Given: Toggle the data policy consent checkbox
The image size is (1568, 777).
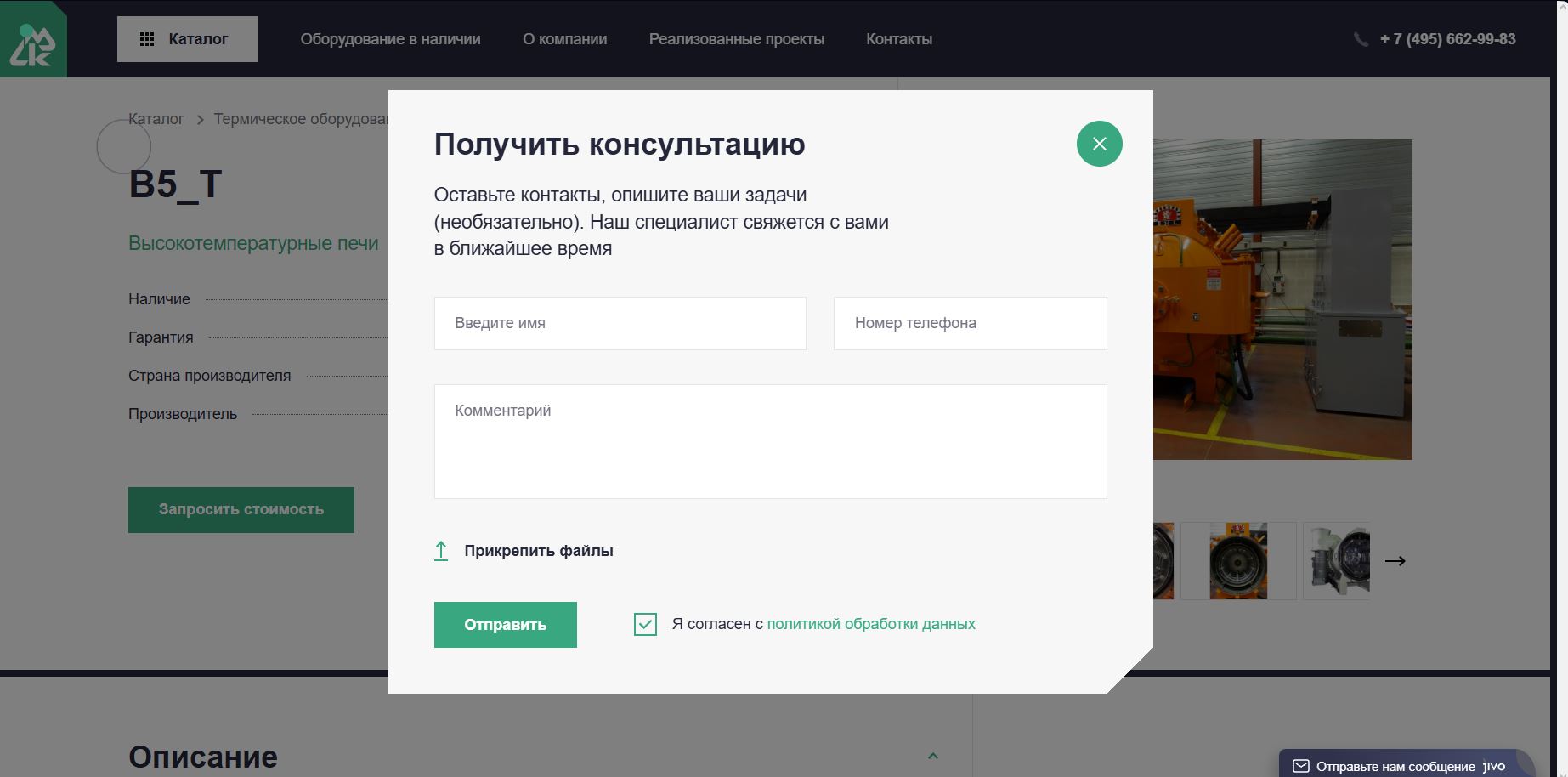Looking at the screenshot, I should click(645, 624).
